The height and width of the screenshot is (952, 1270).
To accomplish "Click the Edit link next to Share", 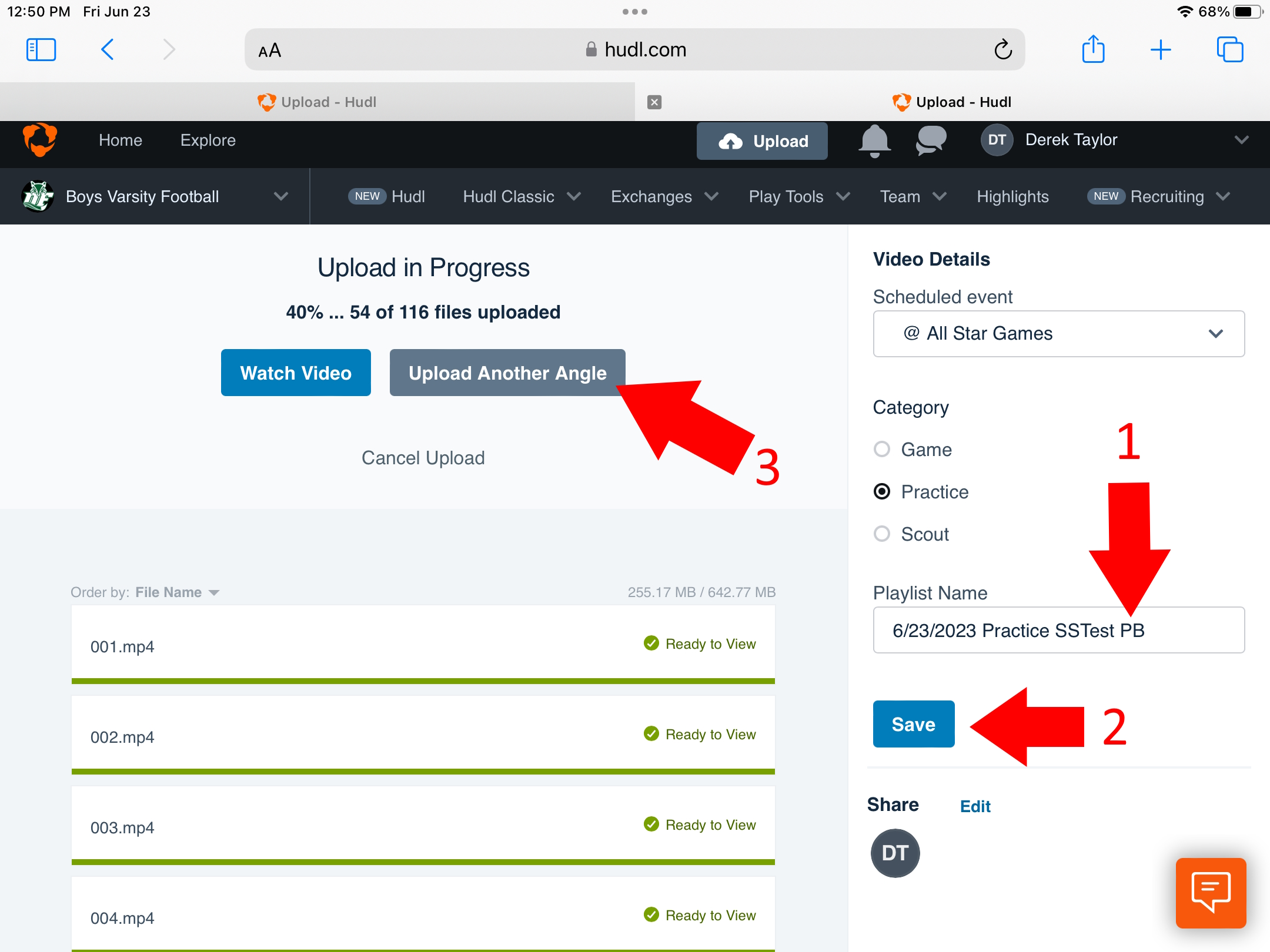I will coord(975,806).
